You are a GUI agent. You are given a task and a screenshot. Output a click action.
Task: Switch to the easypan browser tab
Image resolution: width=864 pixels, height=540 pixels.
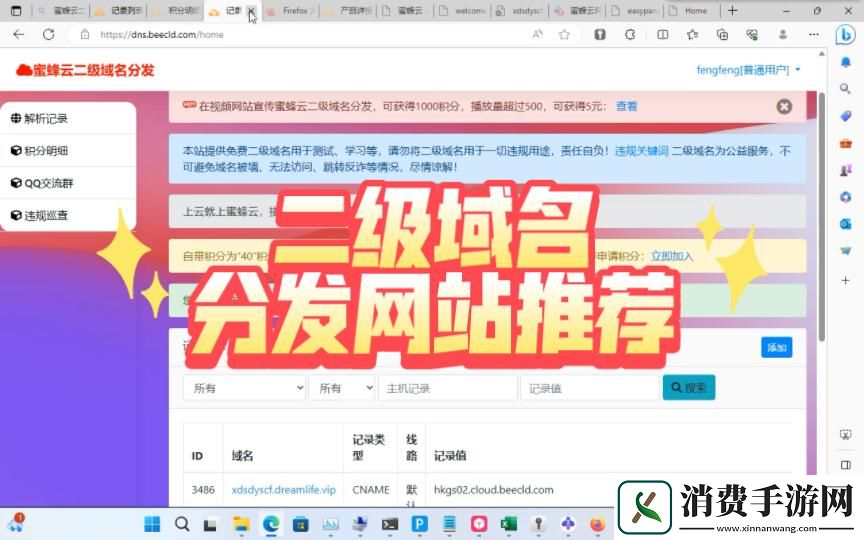(634, 10)
